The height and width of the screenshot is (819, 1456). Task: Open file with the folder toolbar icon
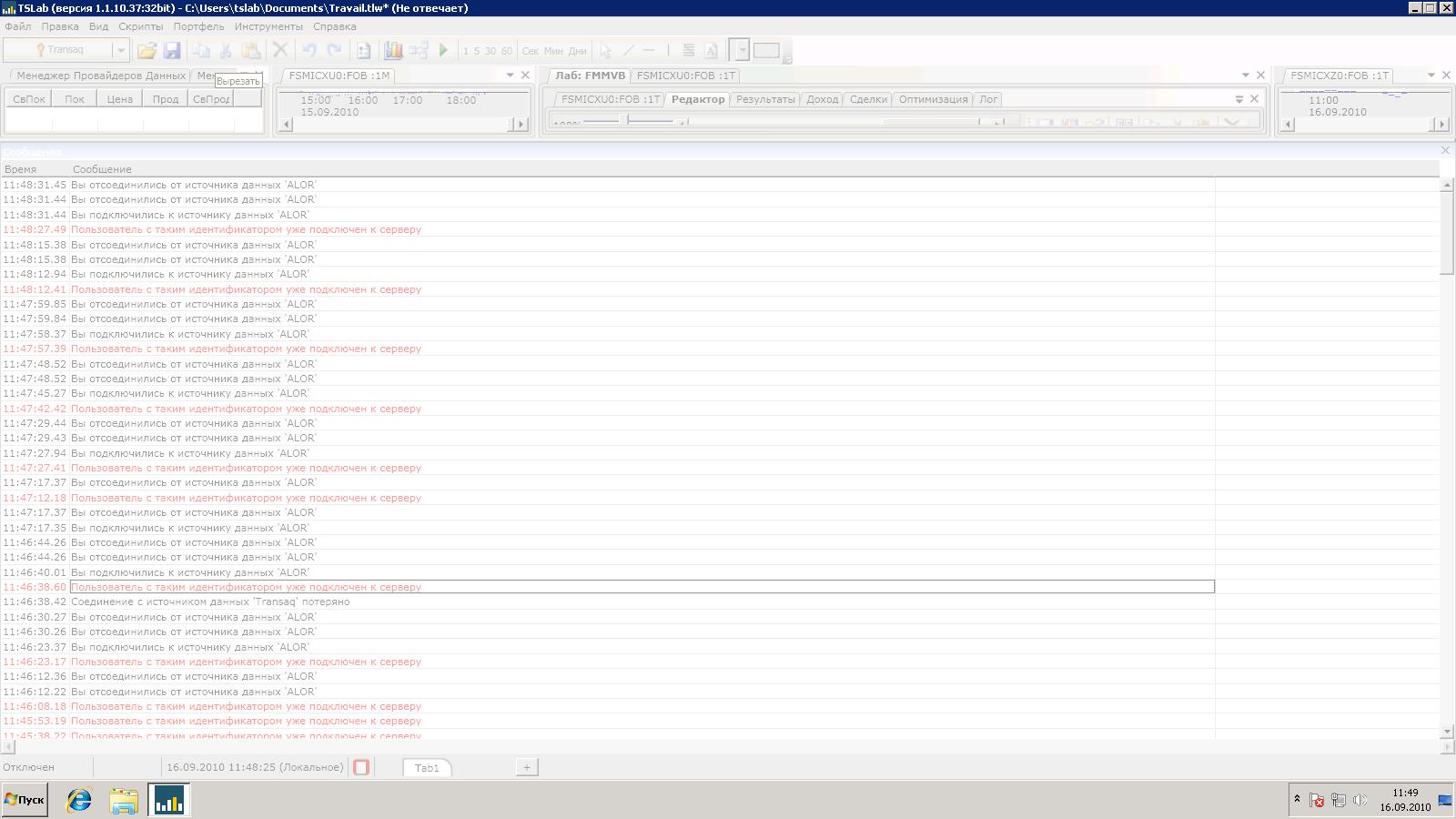147,51
